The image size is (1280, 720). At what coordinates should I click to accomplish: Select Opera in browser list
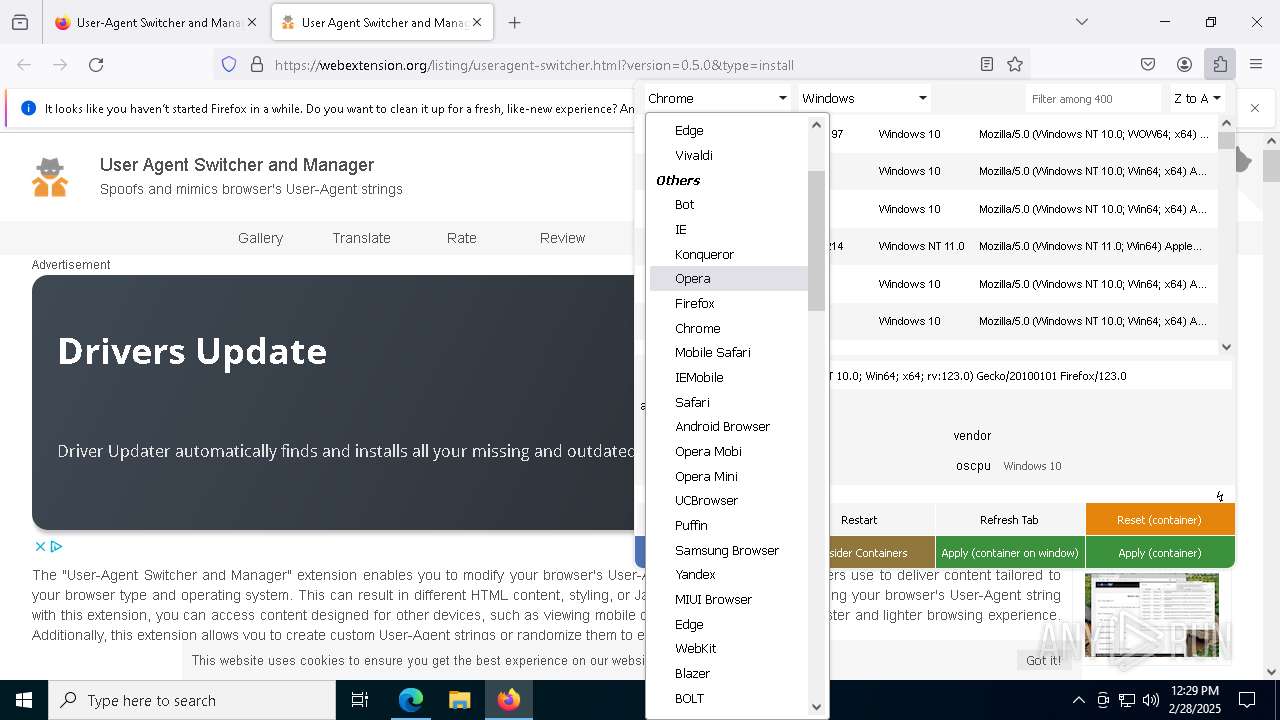point(728,278)
